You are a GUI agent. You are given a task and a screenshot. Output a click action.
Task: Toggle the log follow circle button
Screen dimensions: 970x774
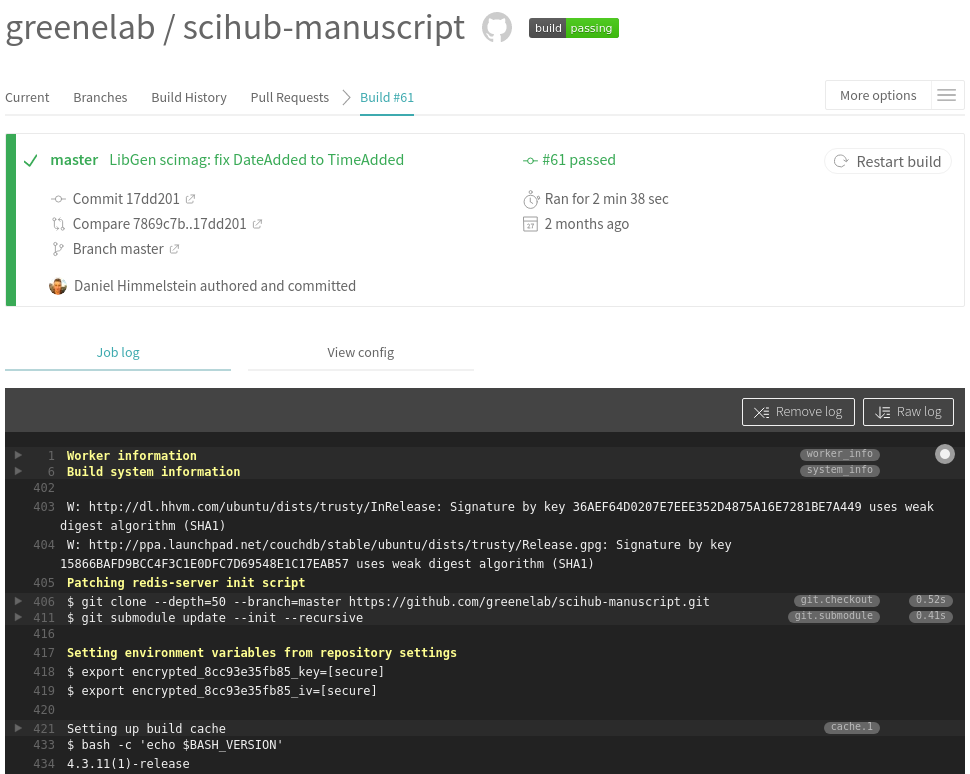(x=945, y=454)
